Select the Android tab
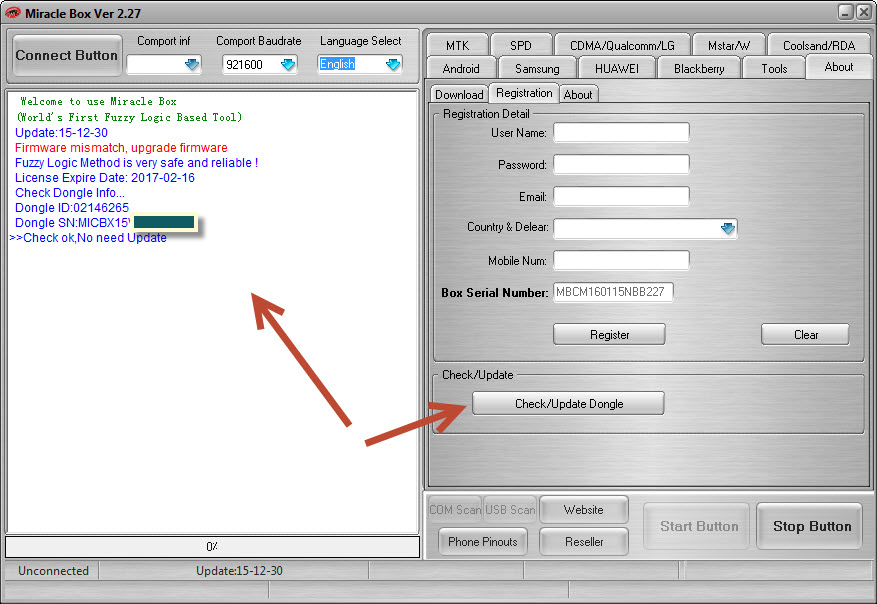Image resolution: width=877 pixels, height=604 pixels. 461,68
